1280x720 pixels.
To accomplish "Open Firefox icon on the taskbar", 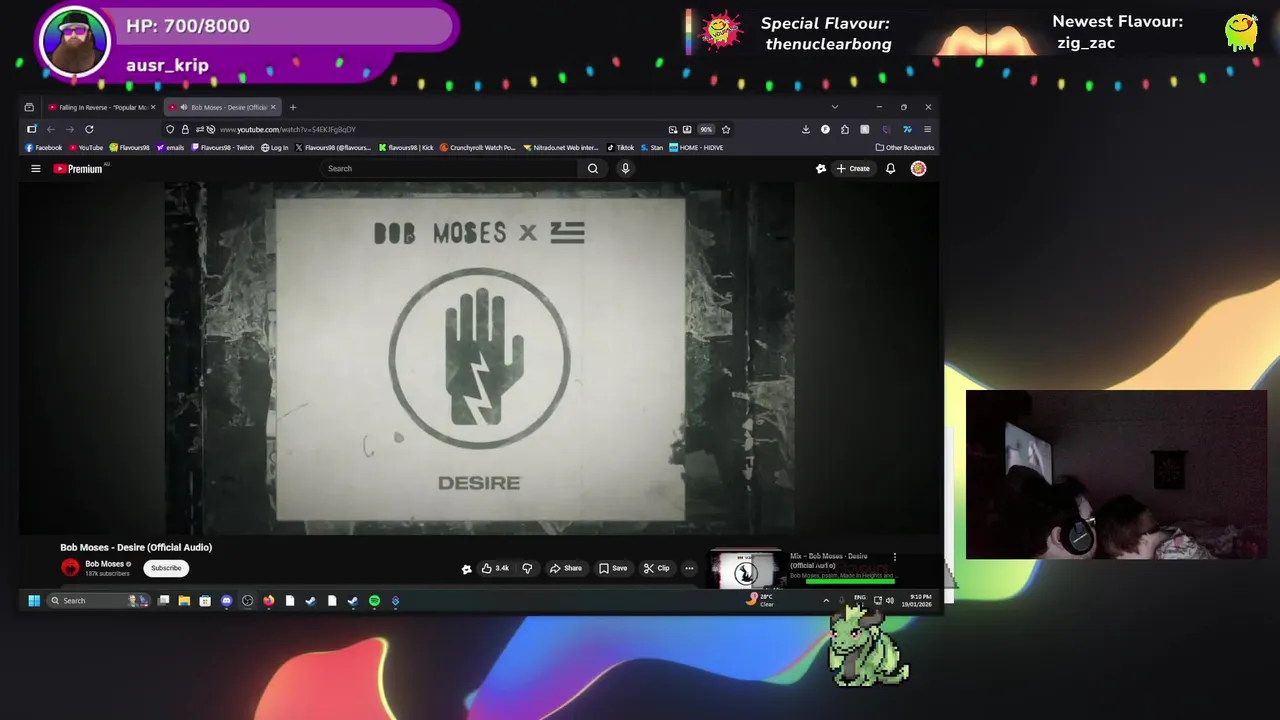I will 268,601.
